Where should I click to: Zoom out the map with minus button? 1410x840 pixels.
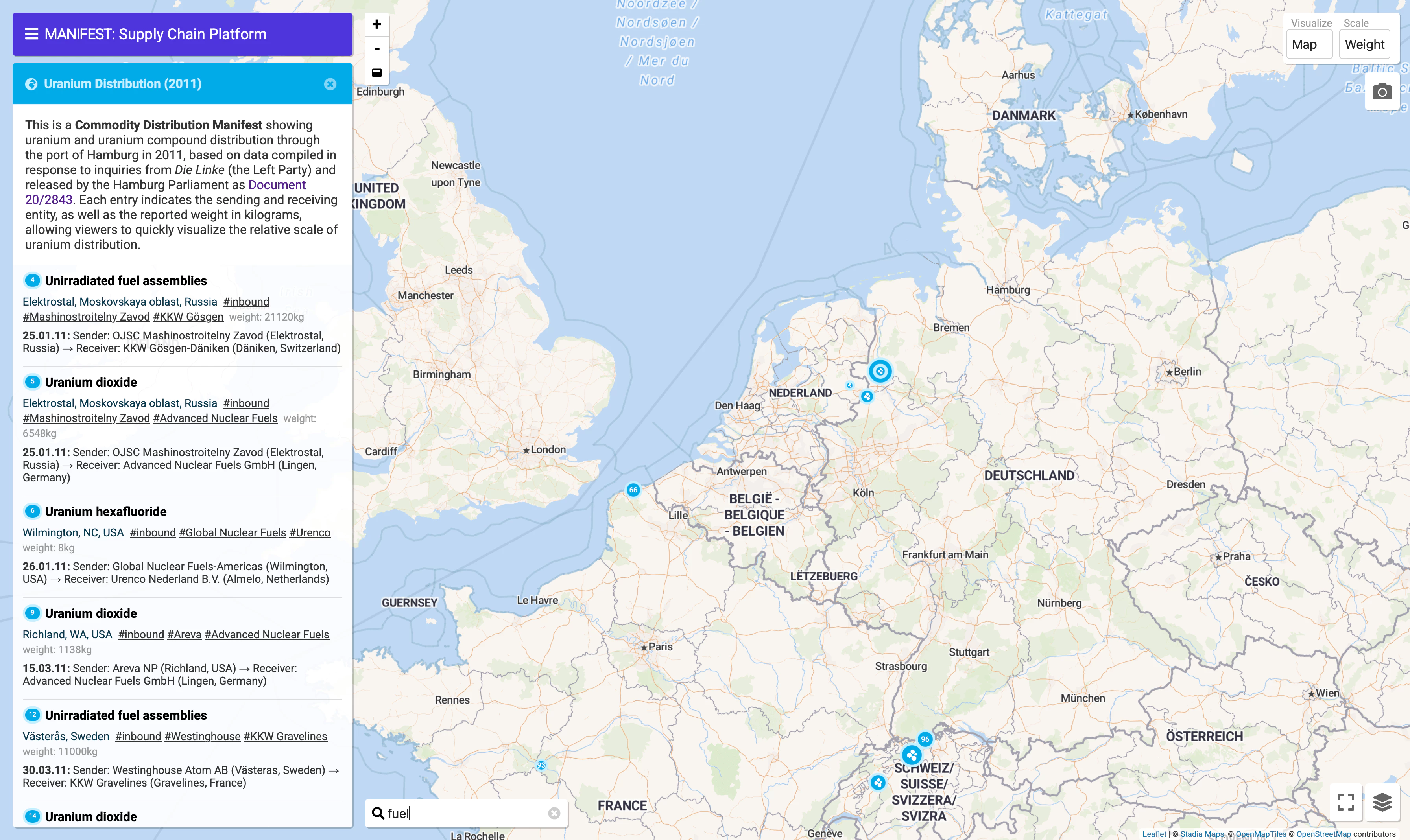click(376, 49)
